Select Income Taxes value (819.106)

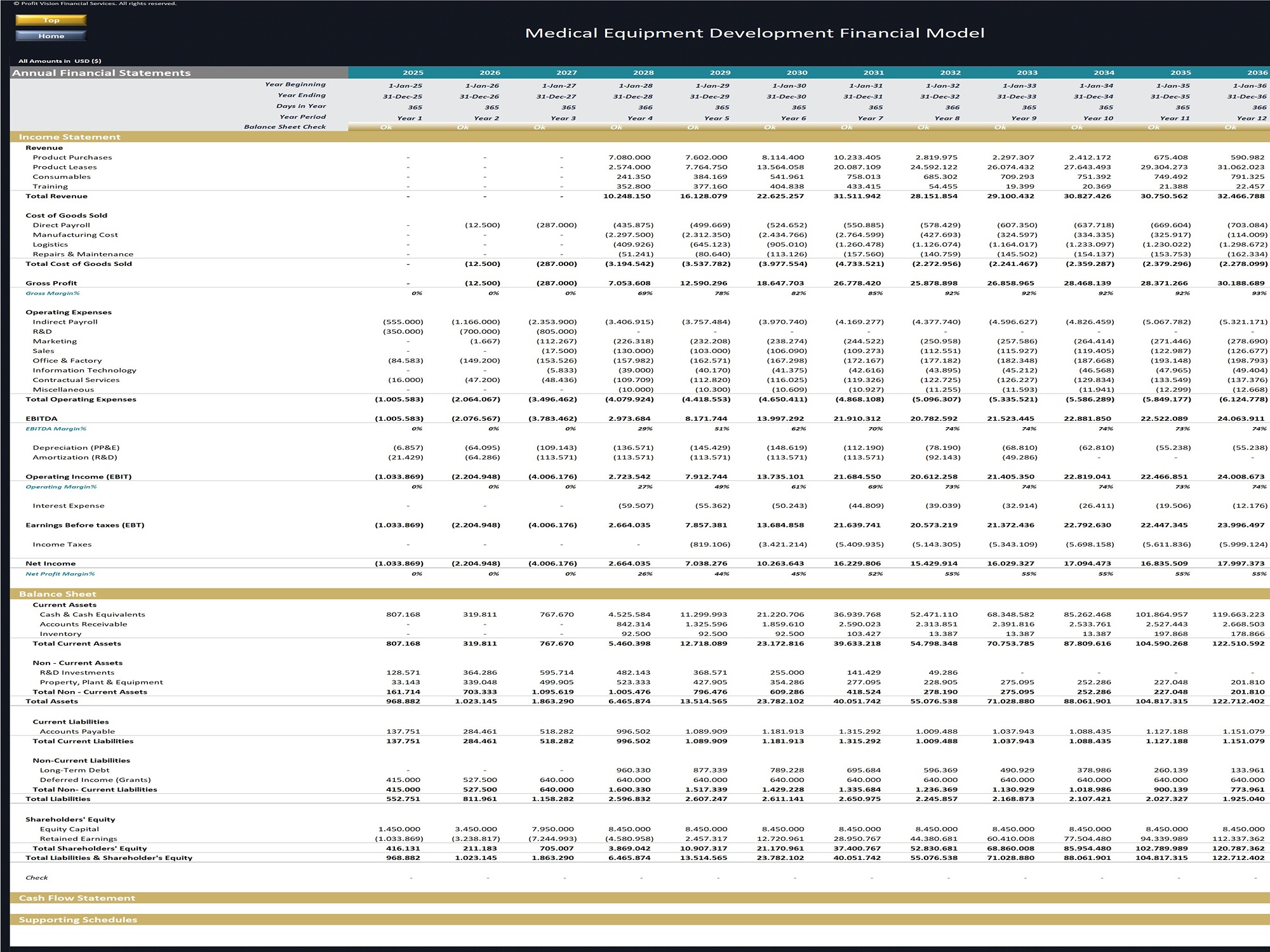[x=710, y=545]
